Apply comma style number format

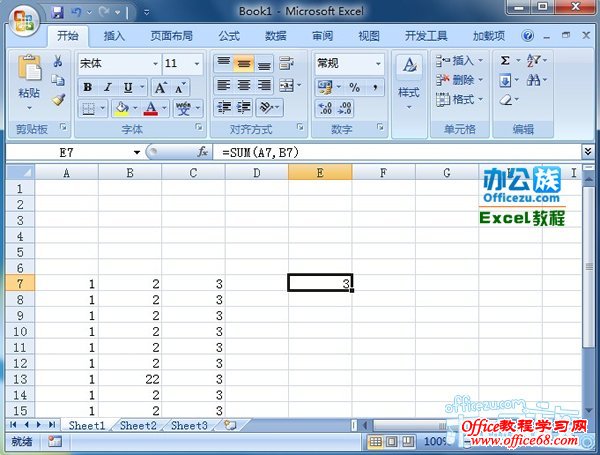pyautogui.click(x=375, y=88)
